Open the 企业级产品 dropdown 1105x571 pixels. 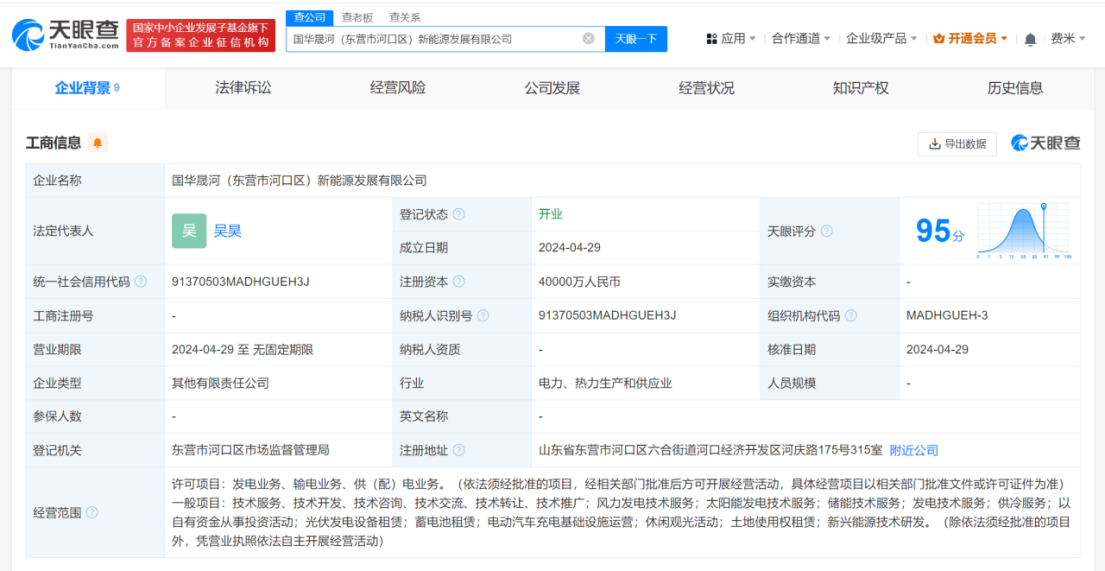[881, 39]
